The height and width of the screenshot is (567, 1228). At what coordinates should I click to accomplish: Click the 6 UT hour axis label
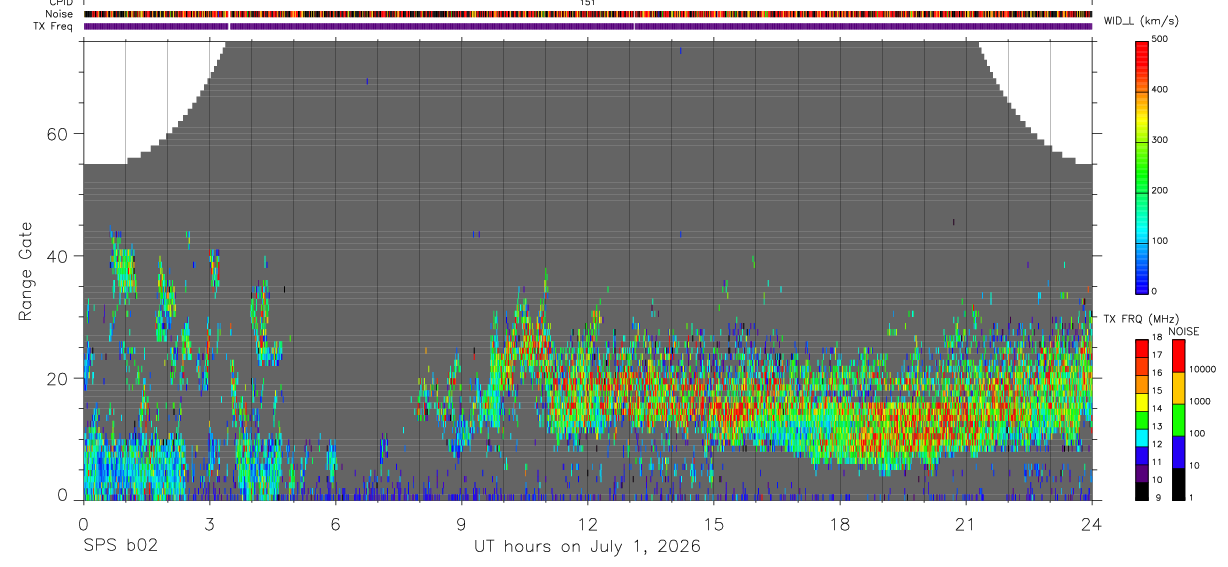(x=335, y=522)
